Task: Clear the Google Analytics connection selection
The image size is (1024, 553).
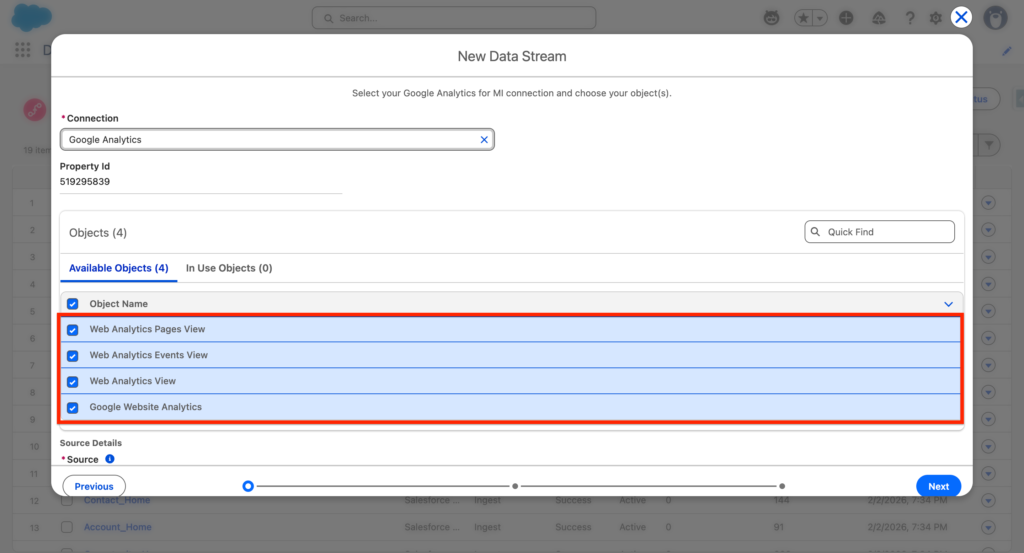Action: click(x=484, y=140)
